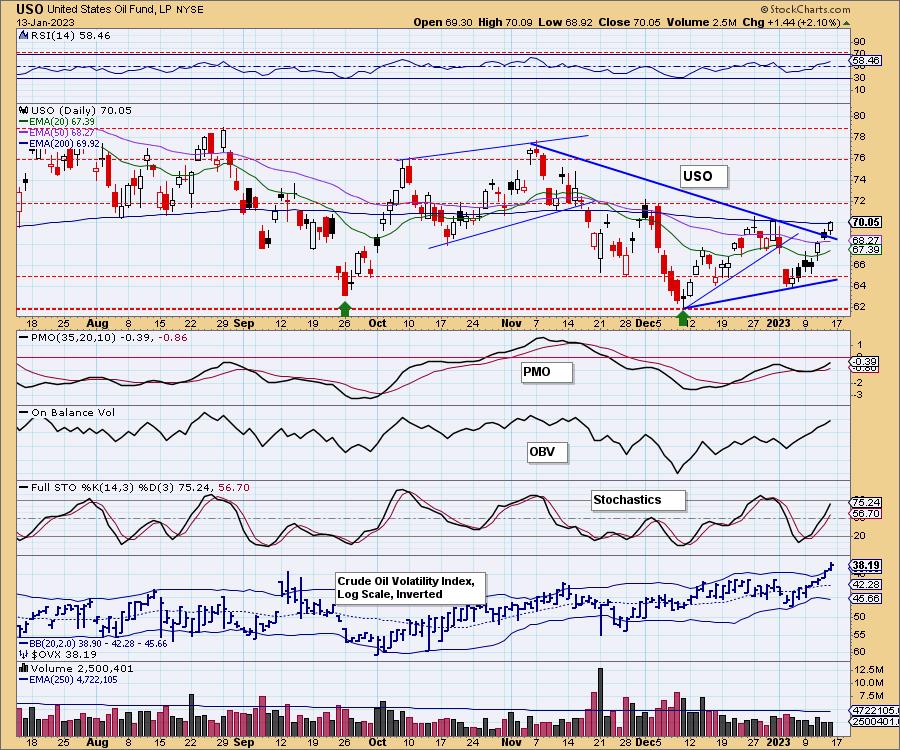Click the 12.5M volume axis label

point(870,670)
